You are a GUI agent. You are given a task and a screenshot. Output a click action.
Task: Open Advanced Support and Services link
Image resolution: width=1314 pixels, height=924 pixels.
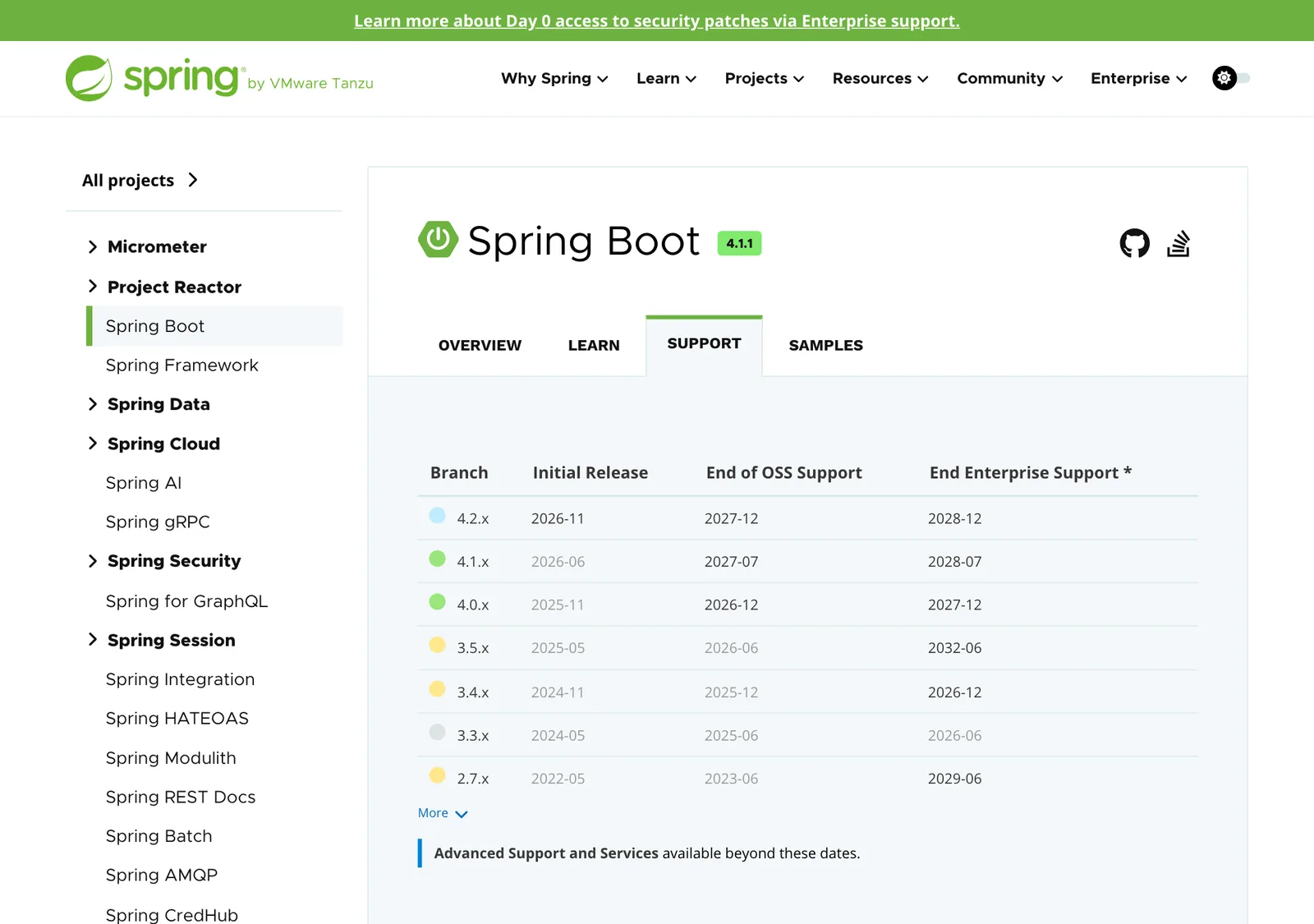tap(546, 853)
